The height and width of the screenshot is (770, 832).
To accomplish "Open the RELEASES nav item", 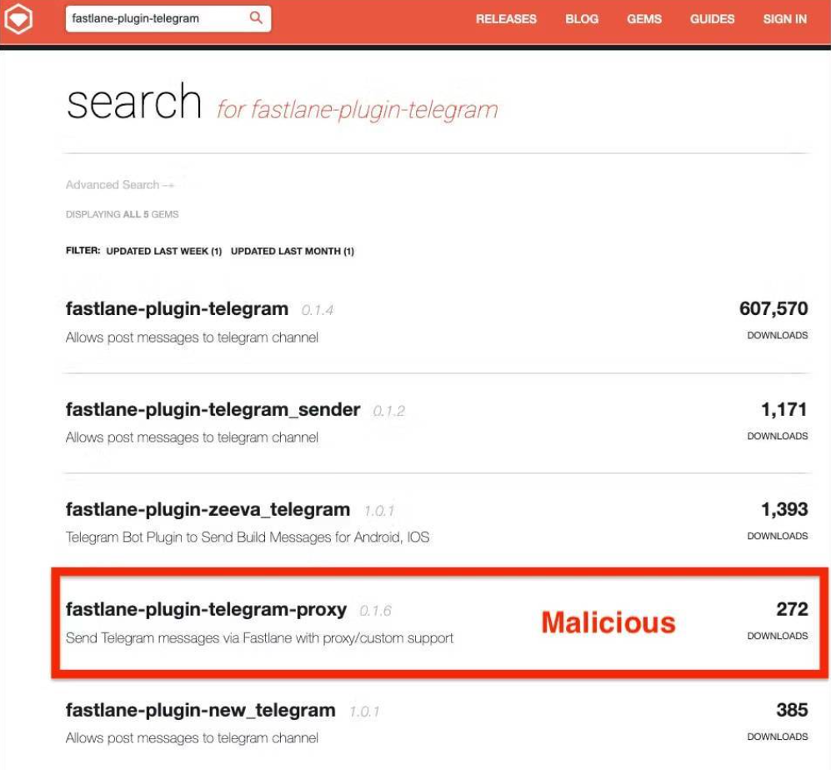I will coord(506,19).
